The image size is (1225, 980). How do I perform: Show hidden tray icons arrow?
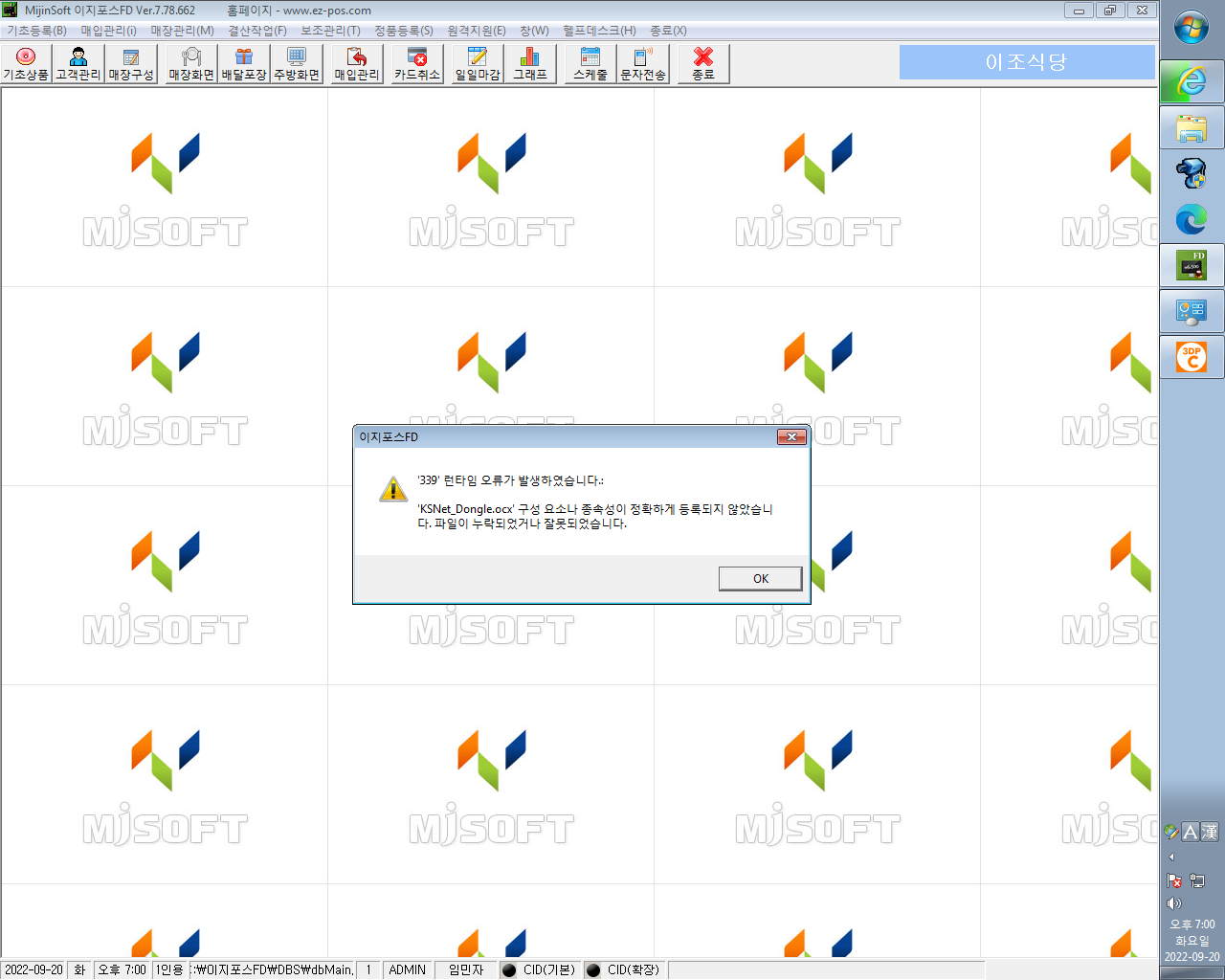tap(1171, 857)
